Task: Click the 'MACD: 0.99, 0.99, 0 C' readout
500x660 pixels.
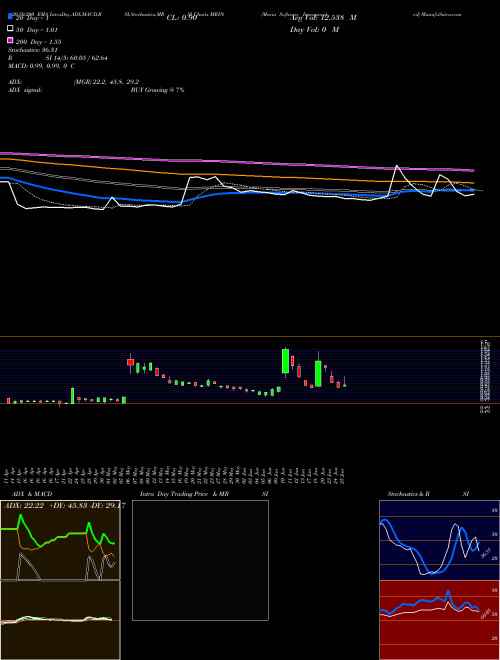Action: [x=41, y=66]
